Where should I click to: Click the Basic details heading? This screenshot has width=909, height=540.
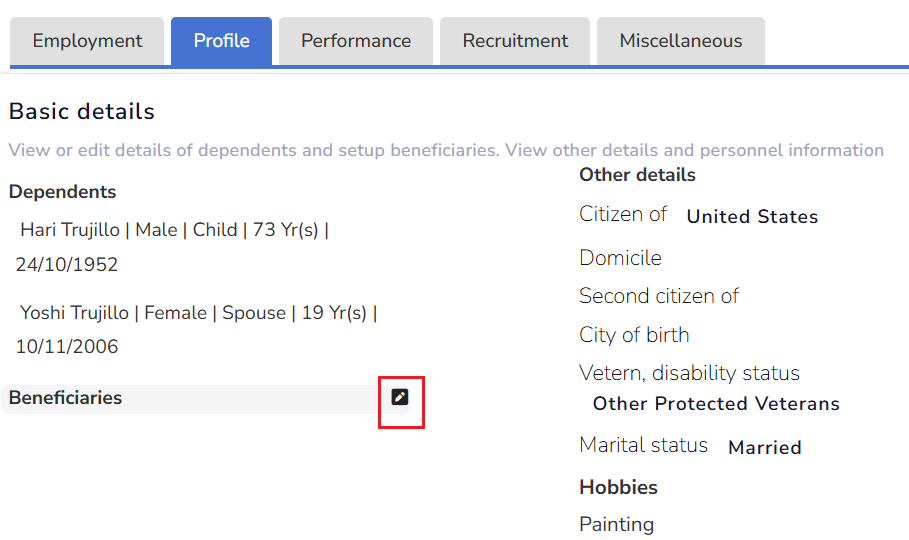(82, 111)
